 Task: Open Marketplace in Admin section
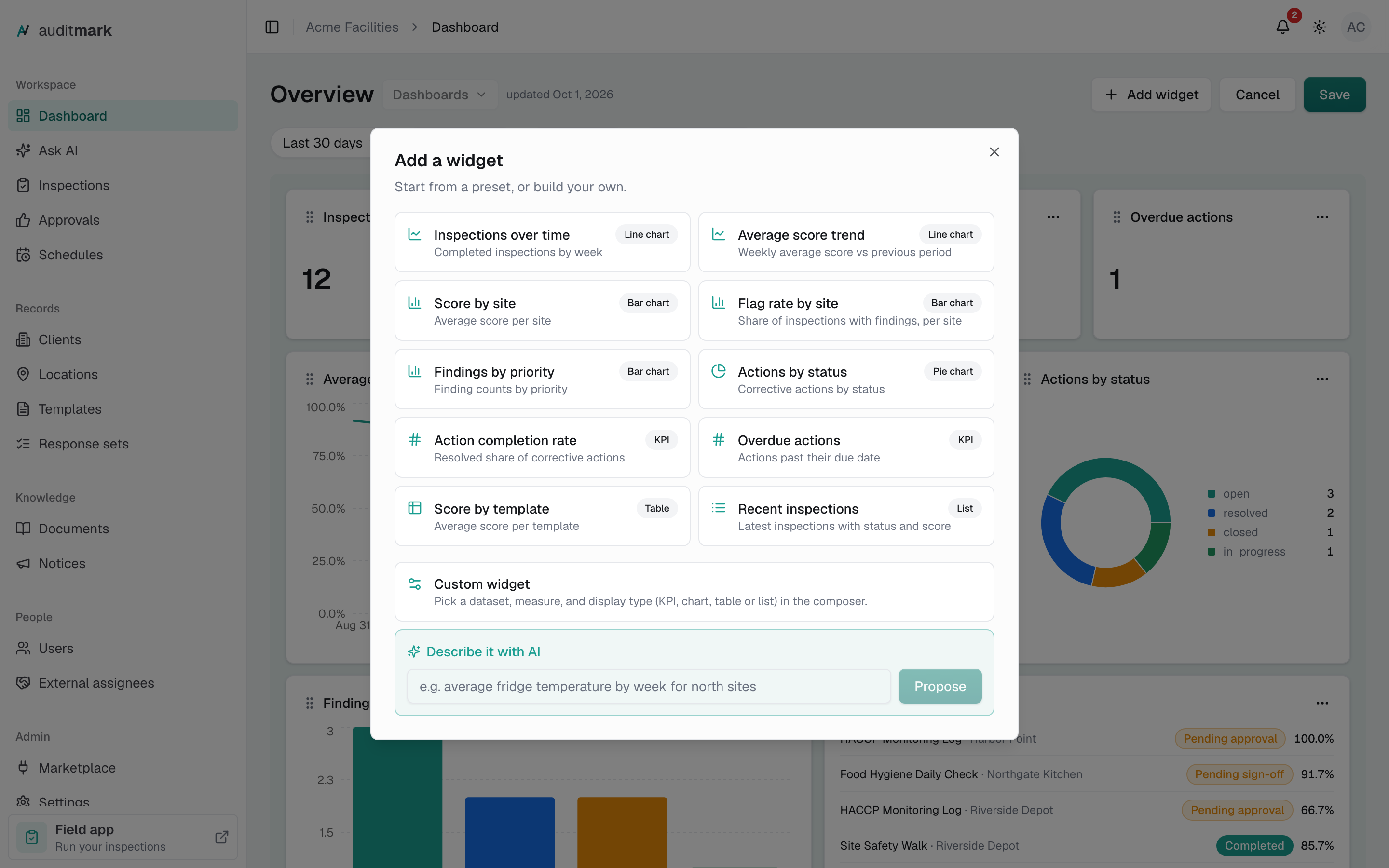tap(123, 768)
